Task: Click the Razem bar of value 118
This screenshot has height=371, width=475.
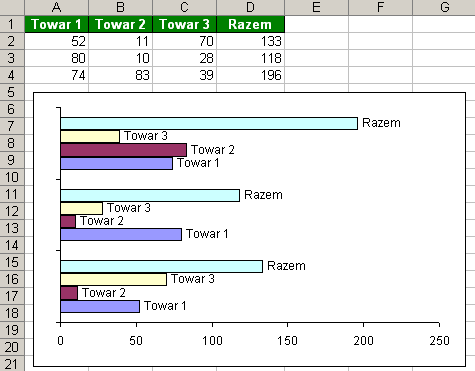Action: [x=150, y=195]
